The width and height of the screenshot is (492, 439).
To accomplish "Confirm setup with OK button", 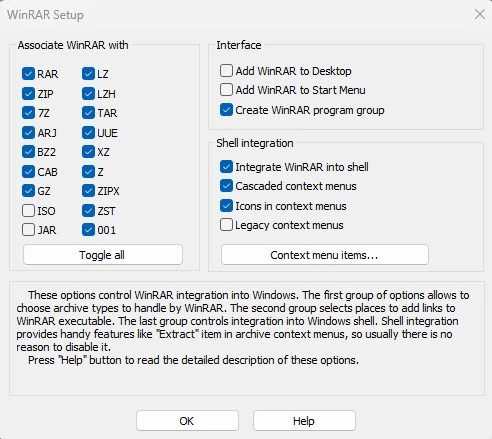I will [187, 421].
